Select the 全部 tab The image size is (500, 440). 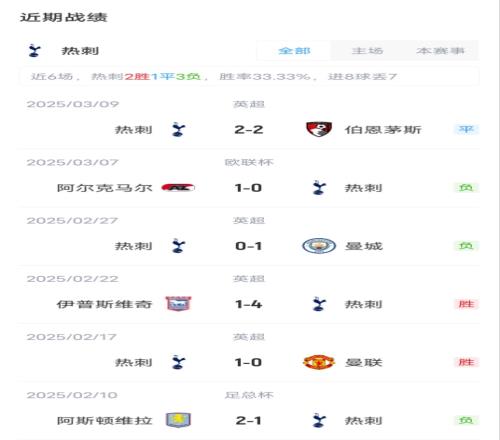coord(294,51)
